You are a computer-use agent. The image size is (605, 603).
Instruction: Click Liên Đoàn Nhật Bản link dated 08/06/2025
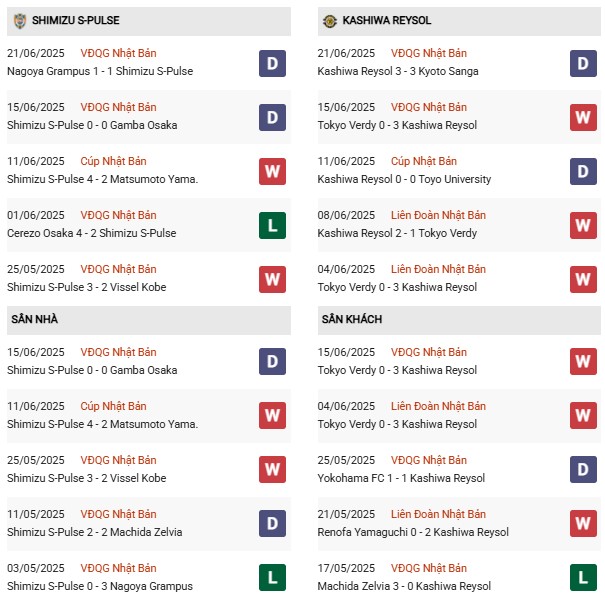click(438, 215)
